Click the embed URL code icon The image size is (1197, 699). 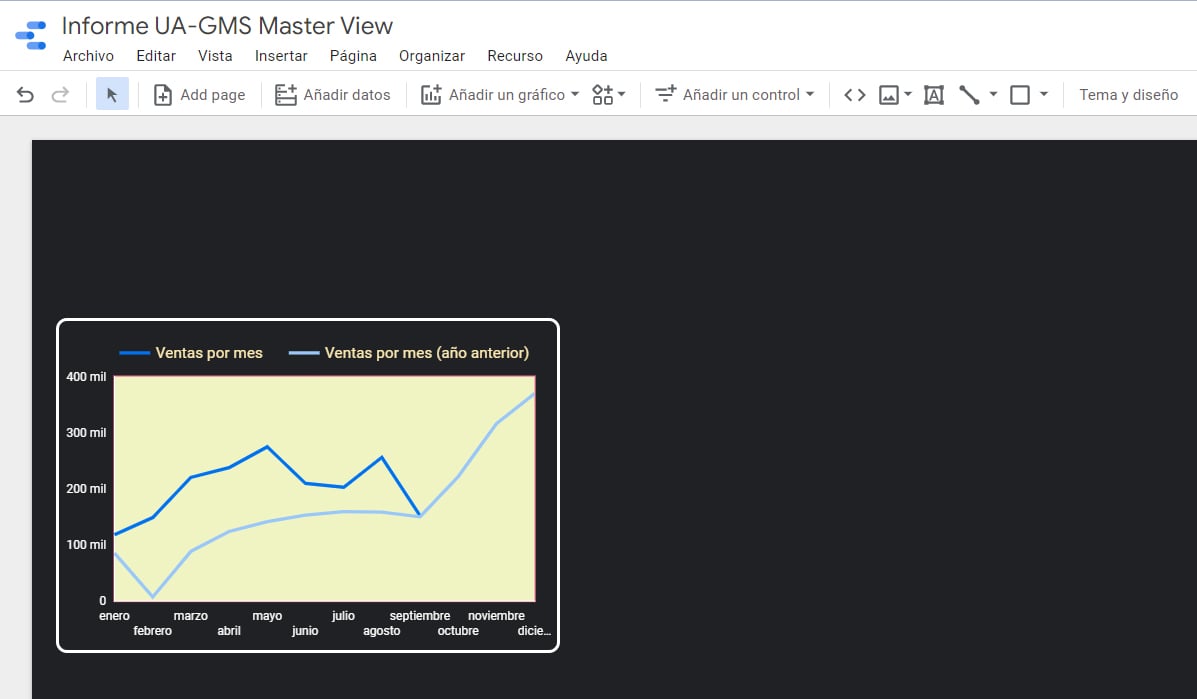(854, 95)
